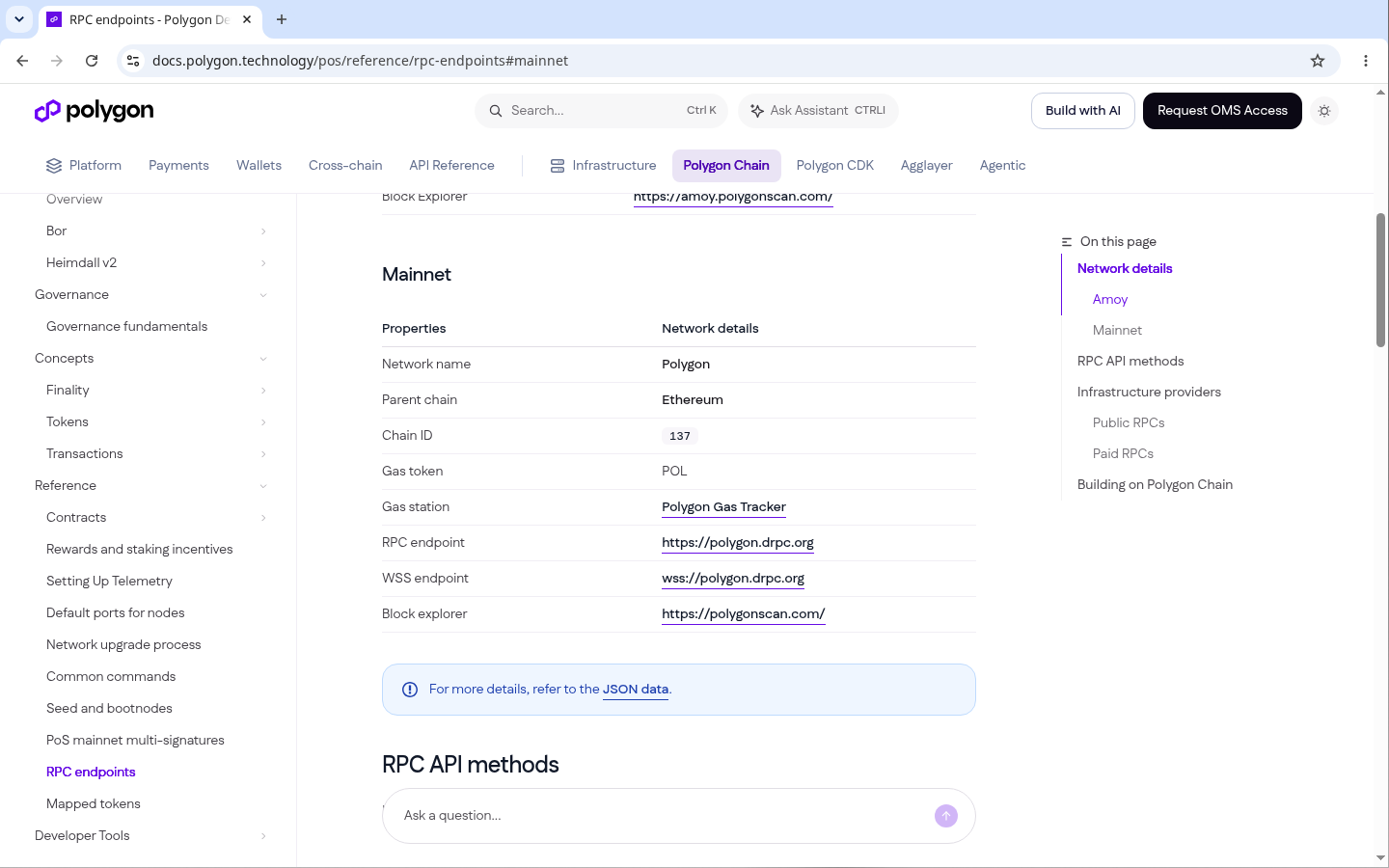The width and height of the screenshot is (1389, 868).
Task: Open the tab search dropdown arrow
Action: pos(19,19)
